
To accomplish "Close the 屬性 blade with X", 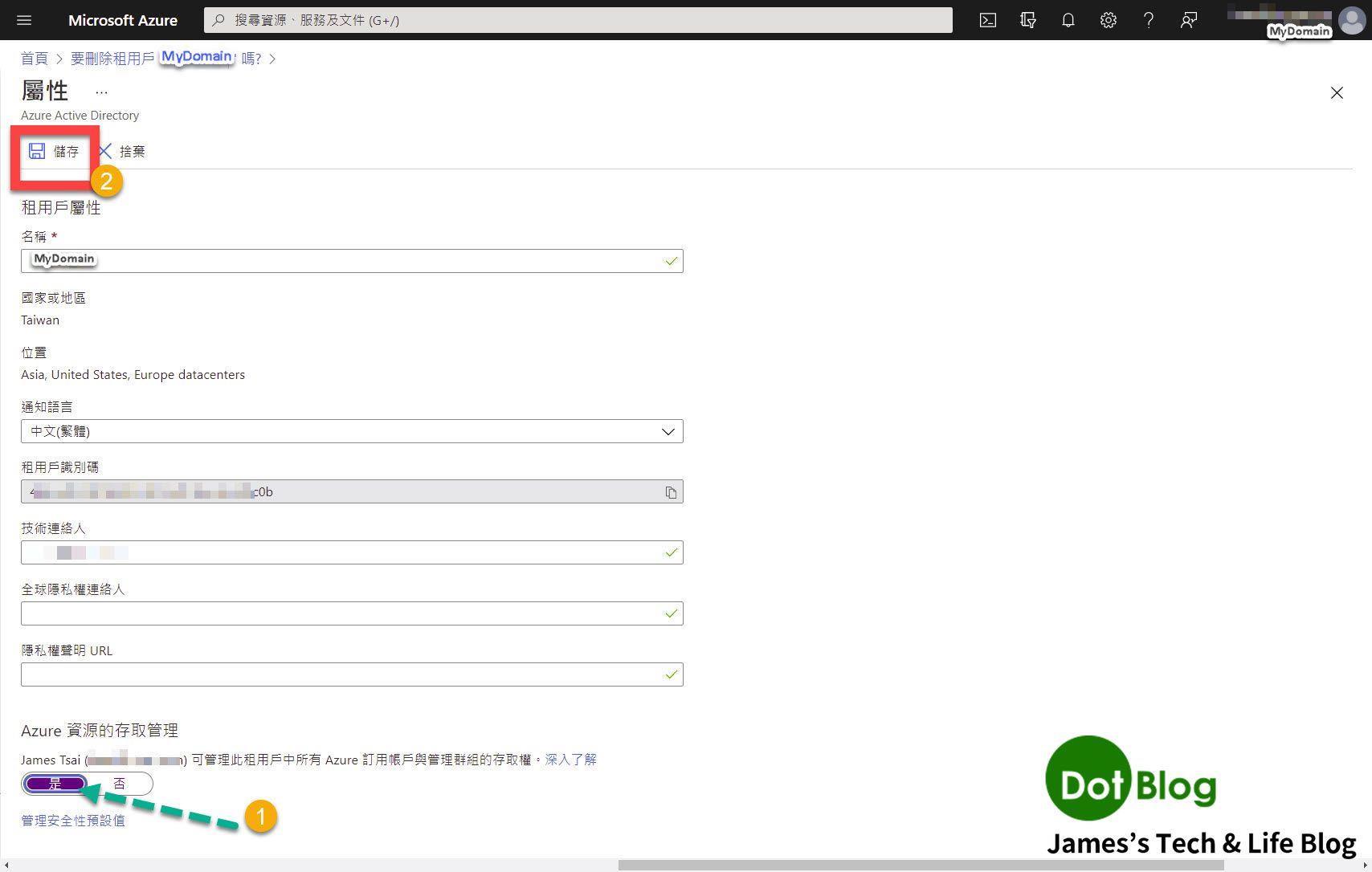I will click(1337, 93).
